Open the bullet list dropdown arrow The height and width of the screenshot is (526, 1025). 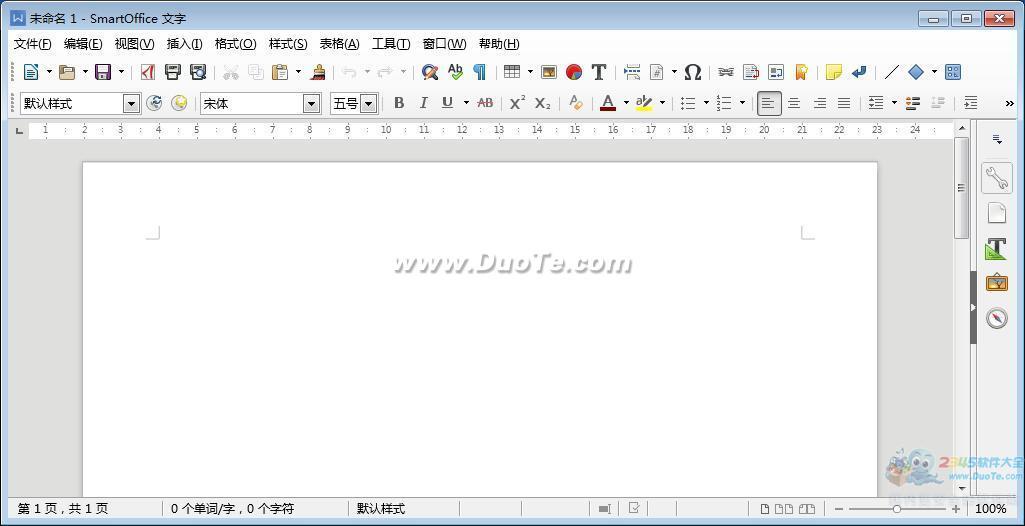706,103
